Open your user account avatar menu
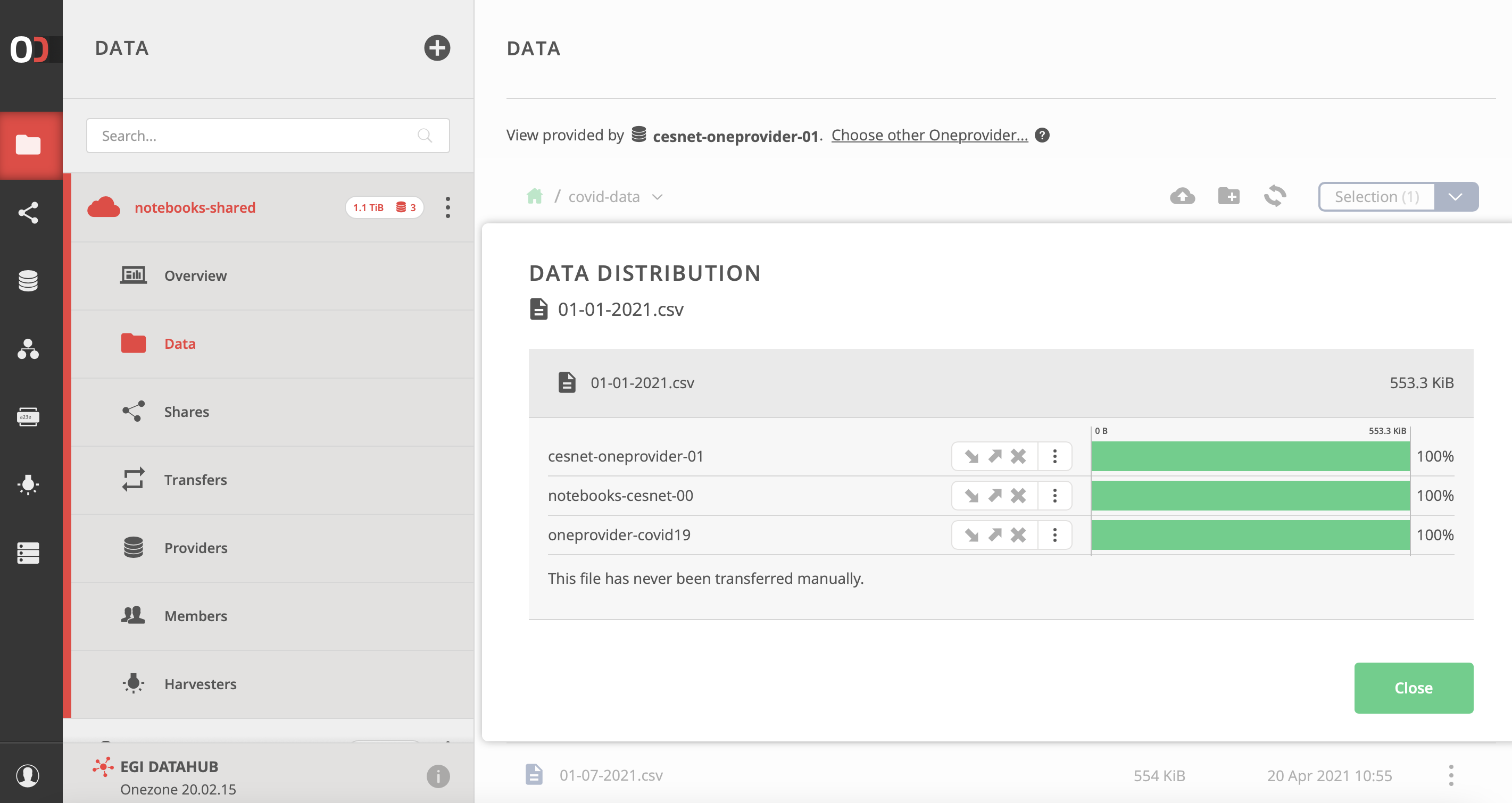The image size is (1512, 803). tap(29, 775)
